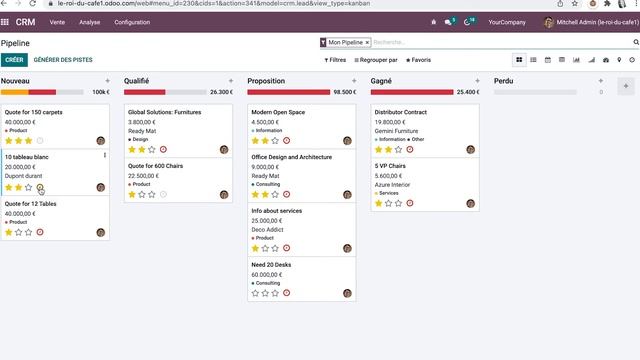The width and height of the screenshot is (640, 360).
Task: Open the home/debug icon in top bar
Action: [x=433, y=22]
